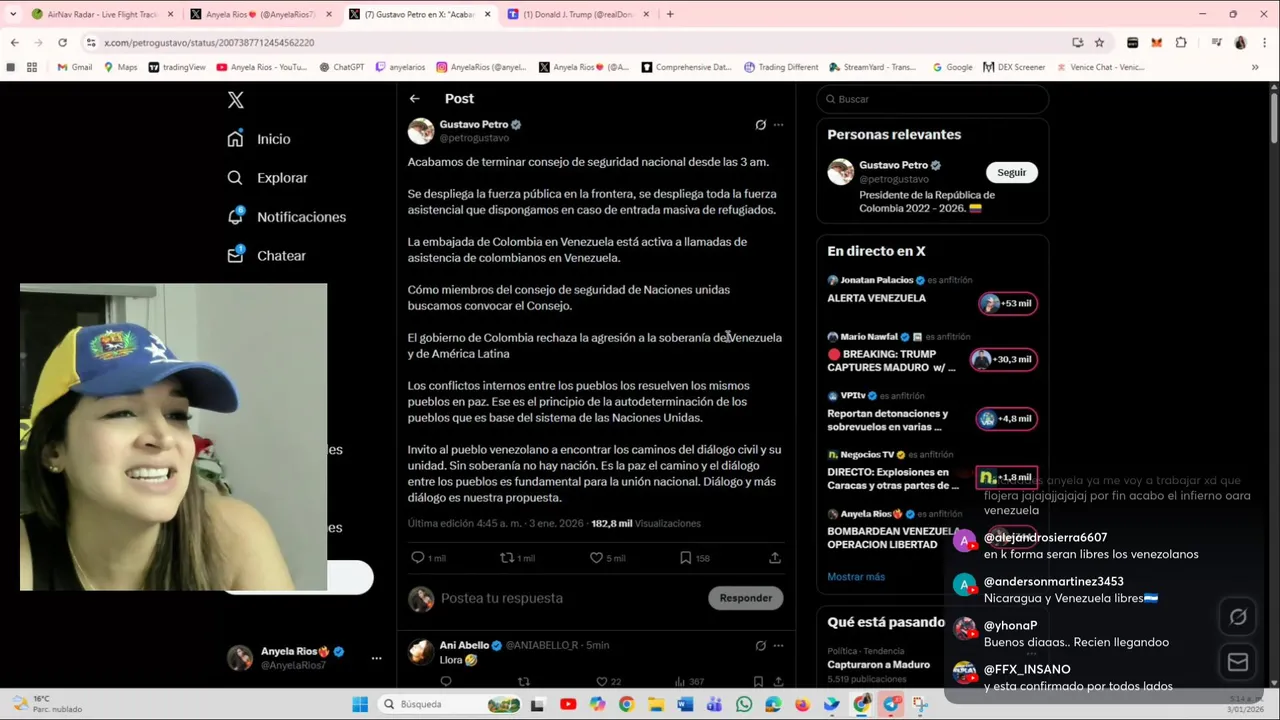Click the taskbar Búsqueda search box

(450, 704)
